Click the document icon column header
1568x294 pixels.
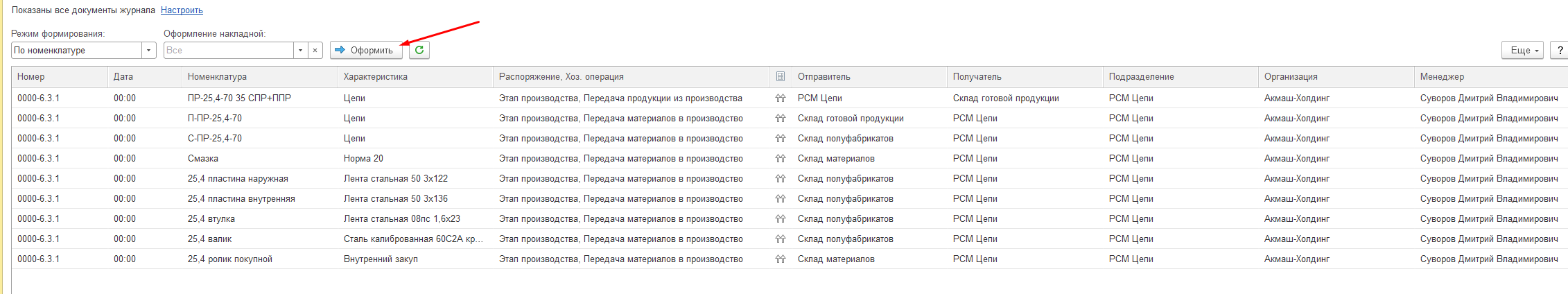pyautogui.click(x=781, y=76)
